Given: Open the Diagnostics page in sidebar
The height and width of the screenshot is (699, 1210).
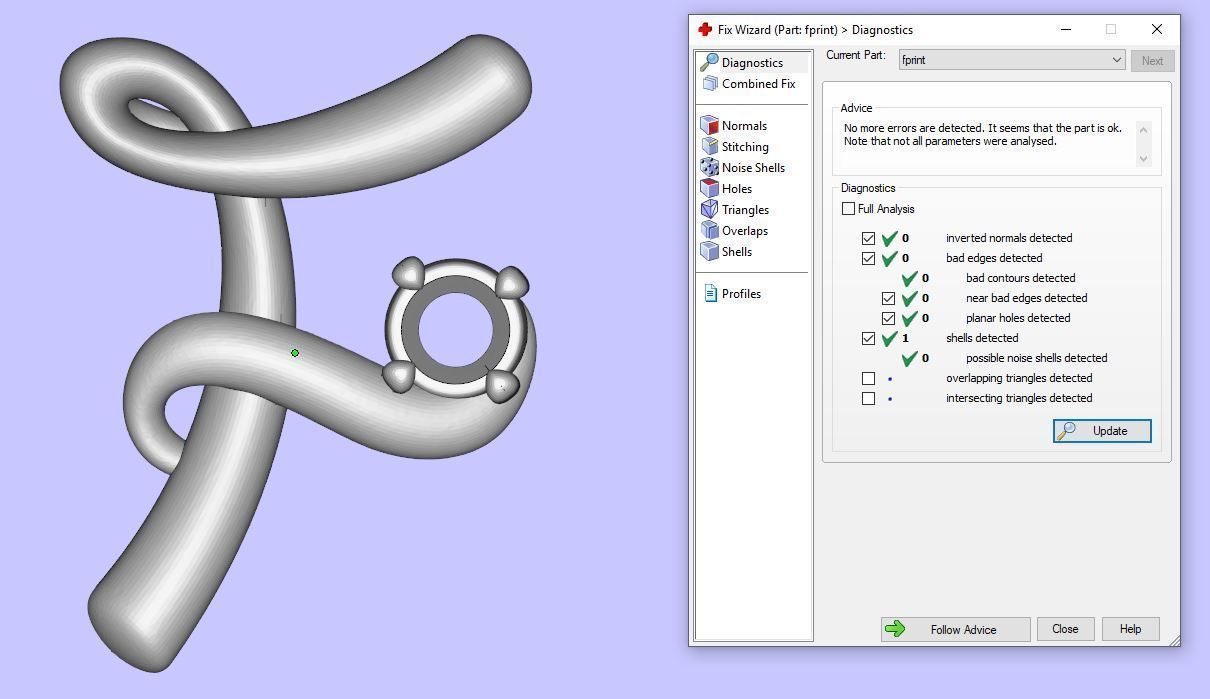Looking at the screenshot, I should pos(752,63).
